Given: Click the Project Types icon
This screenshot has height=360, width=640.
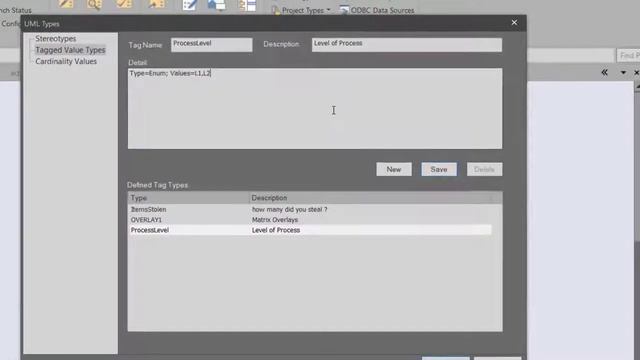Looking at the screenshot, I should coord(276,10).
